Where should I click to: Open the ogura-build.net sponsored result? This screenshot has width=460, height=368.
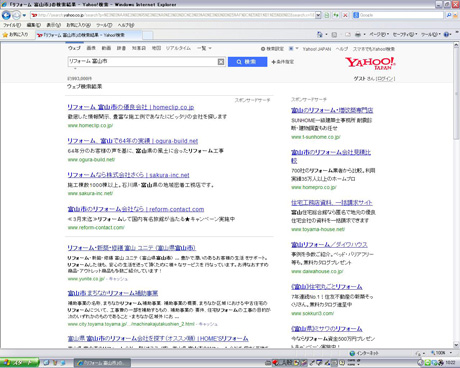(x=133, y=141)
